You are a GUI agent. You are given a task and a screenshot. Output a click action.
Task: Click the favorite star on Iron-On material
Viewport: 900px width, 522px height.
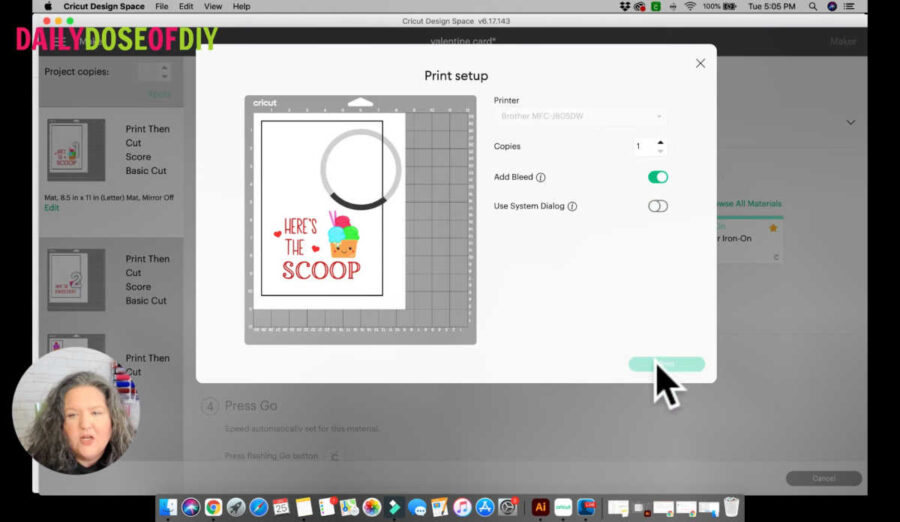(773, 228)
